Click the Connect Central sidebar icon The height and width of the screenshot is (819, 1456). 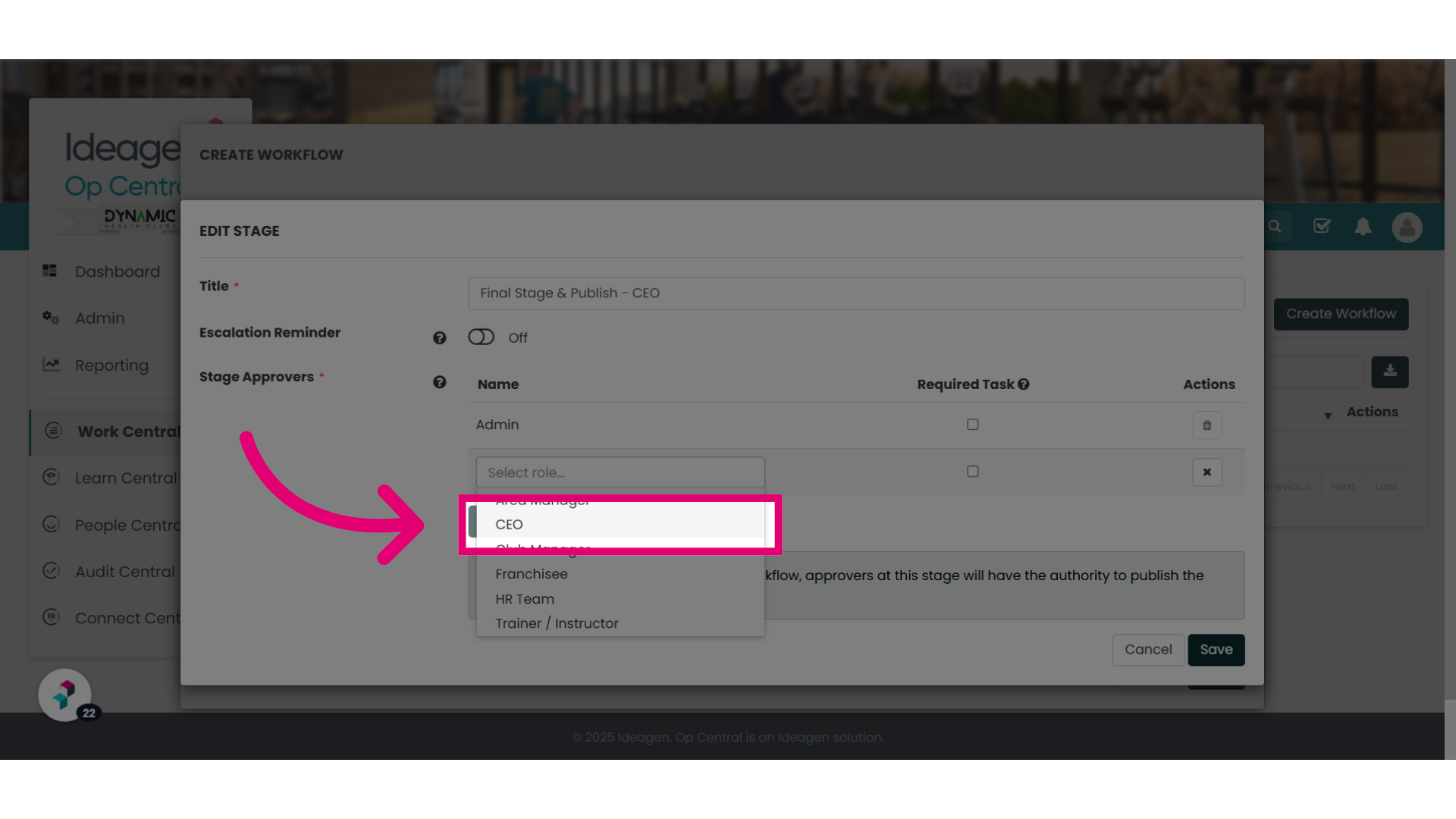pos(51,617)
